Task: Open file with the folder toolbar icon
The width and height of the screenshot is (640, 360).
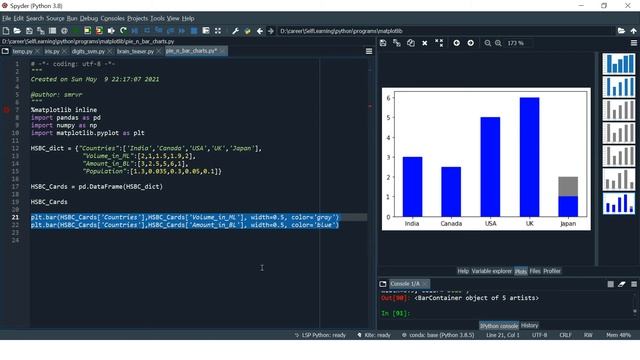Action: 17,31
